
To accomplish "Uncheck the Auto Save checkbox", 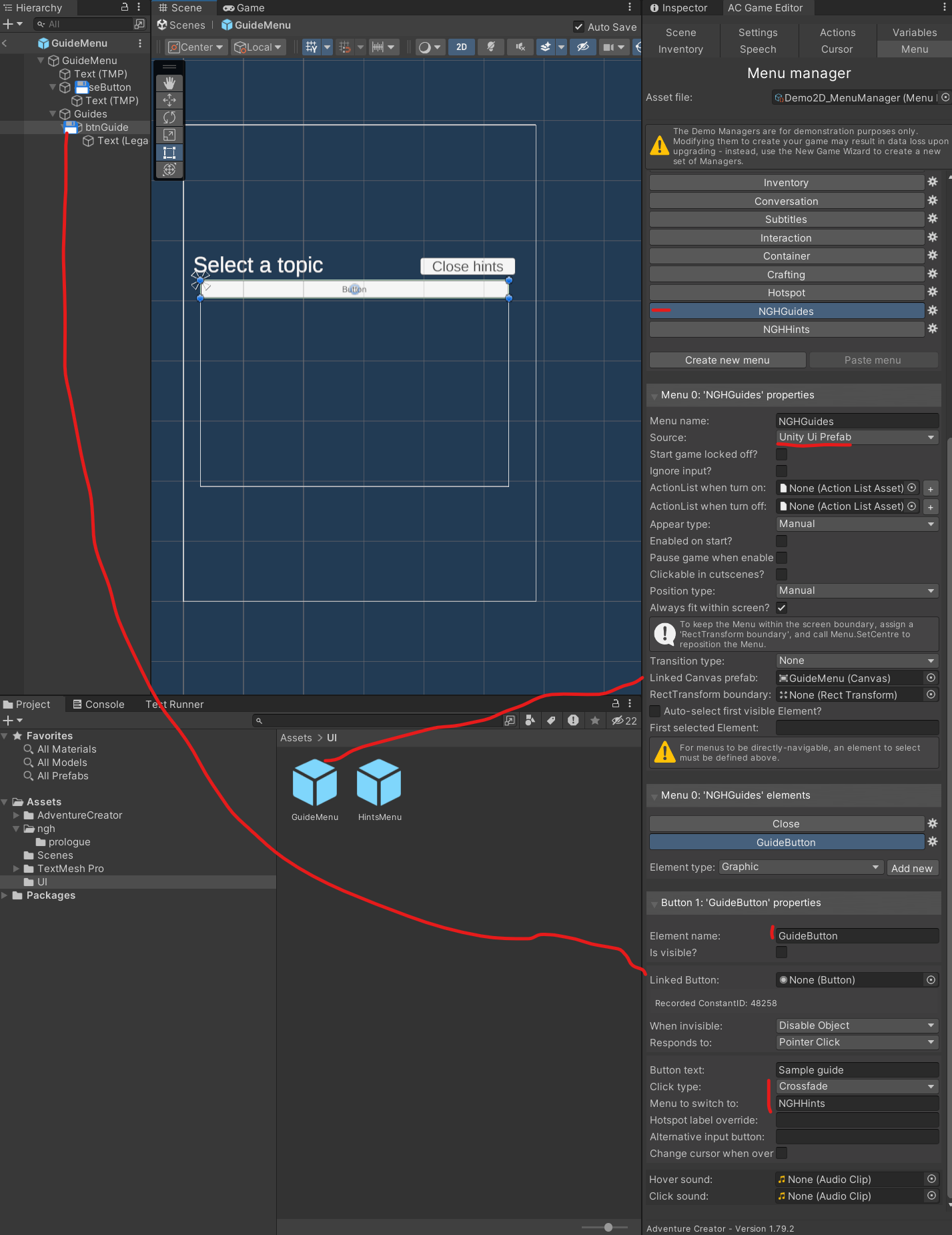I will pos(579,27).
